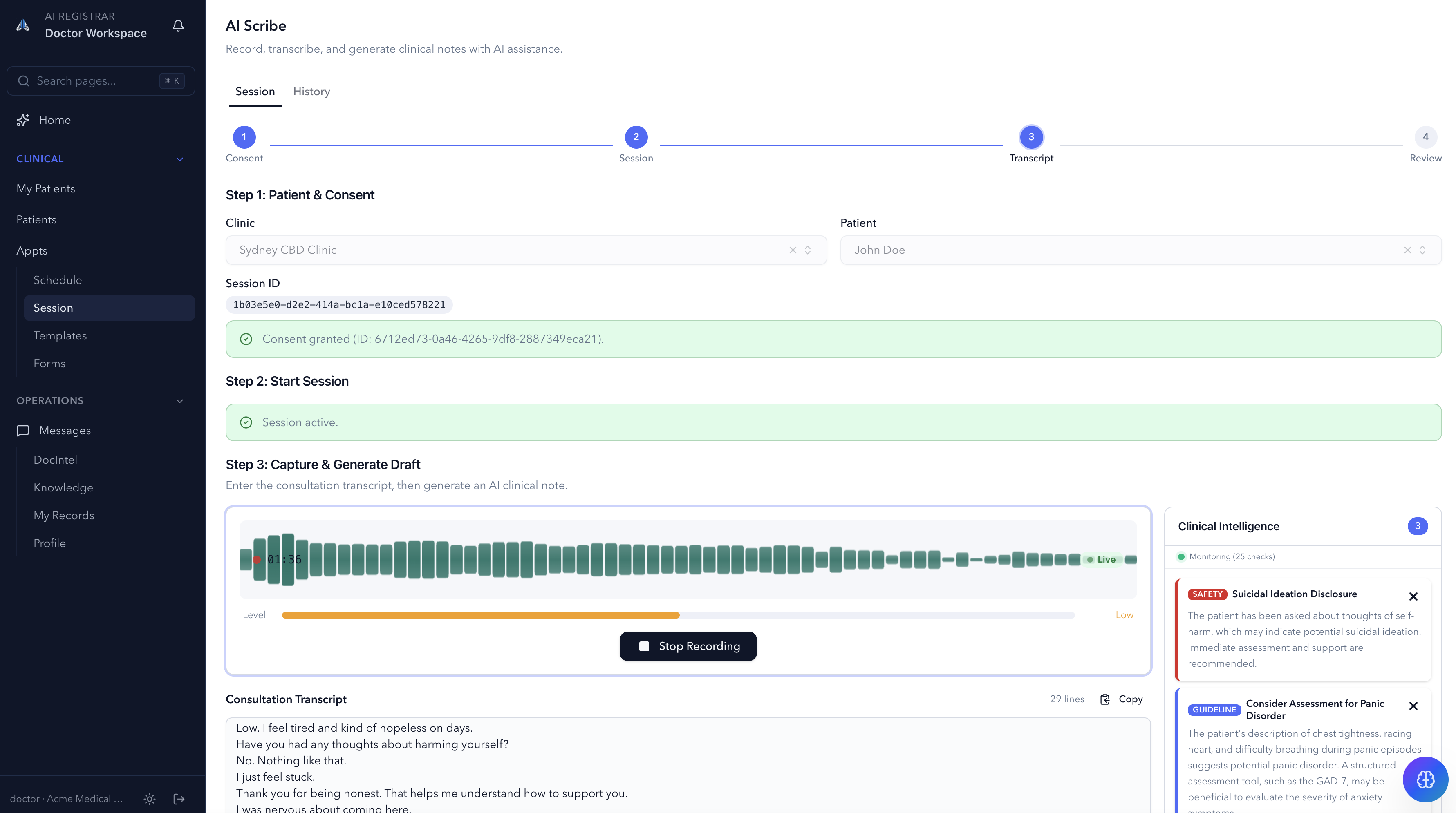Toggle the light/dark theme sun icon

pos(149,798)
